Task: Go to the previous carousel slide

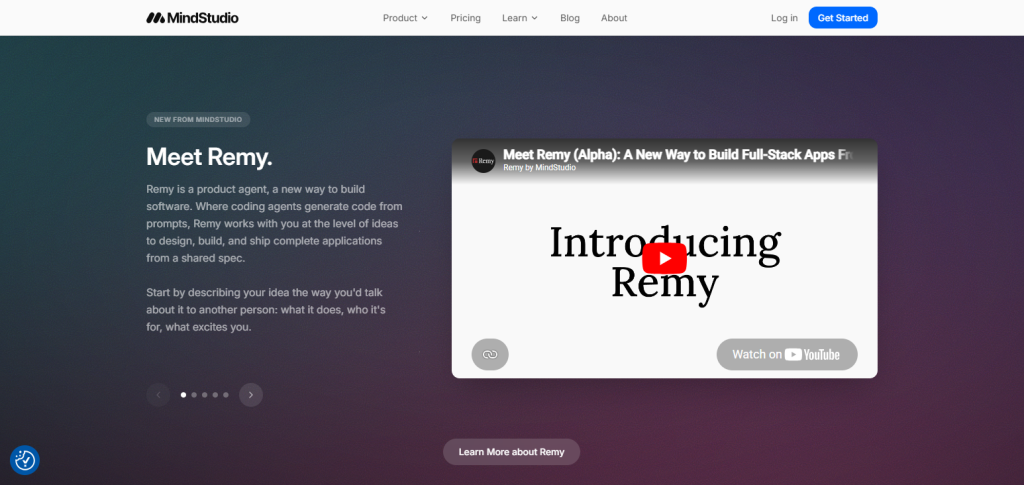Action: [158, 395]
